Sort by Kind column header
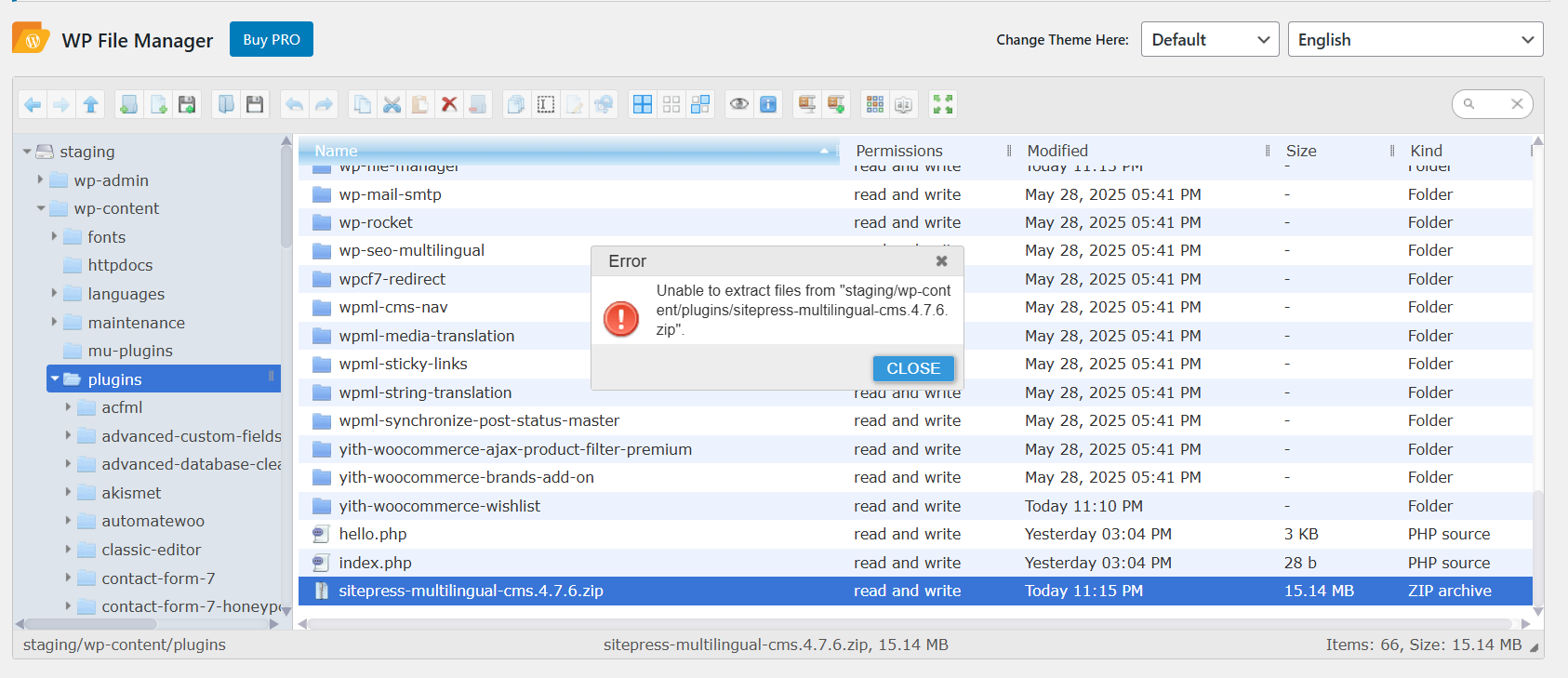 click(1464, 151)
